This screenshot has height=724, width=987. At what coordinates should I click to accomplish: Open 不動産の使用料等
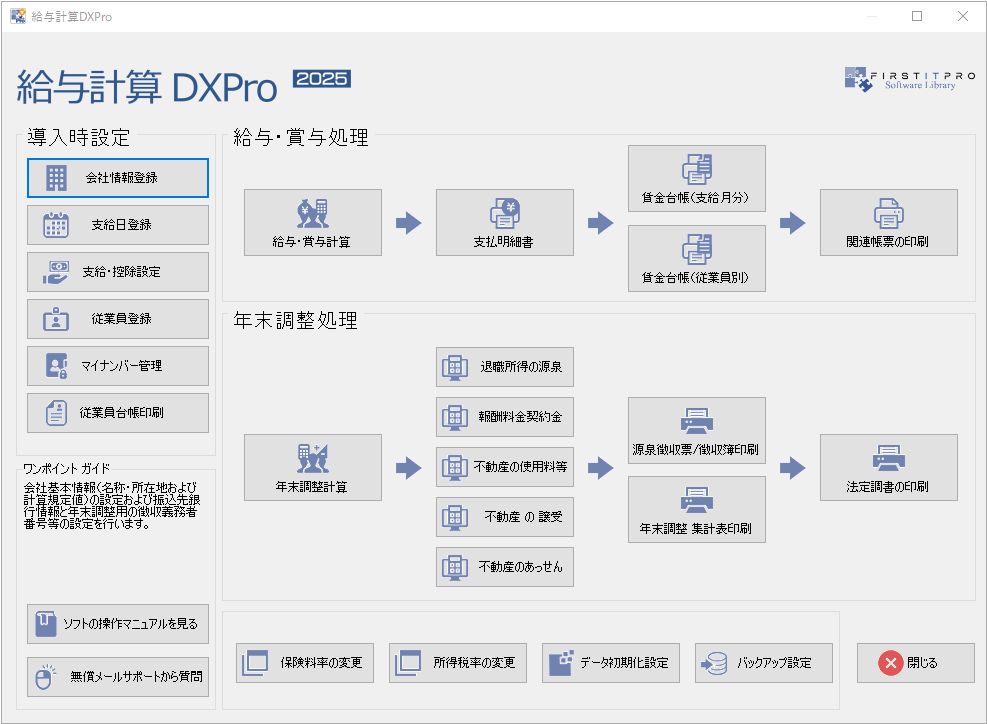(x=505, y=467)
